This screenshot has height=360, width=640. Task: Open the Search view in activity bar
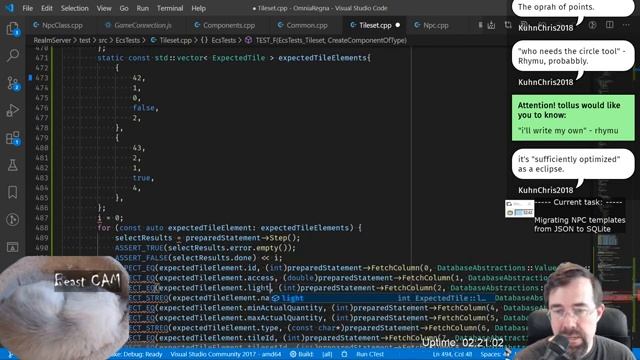(13, 56)
